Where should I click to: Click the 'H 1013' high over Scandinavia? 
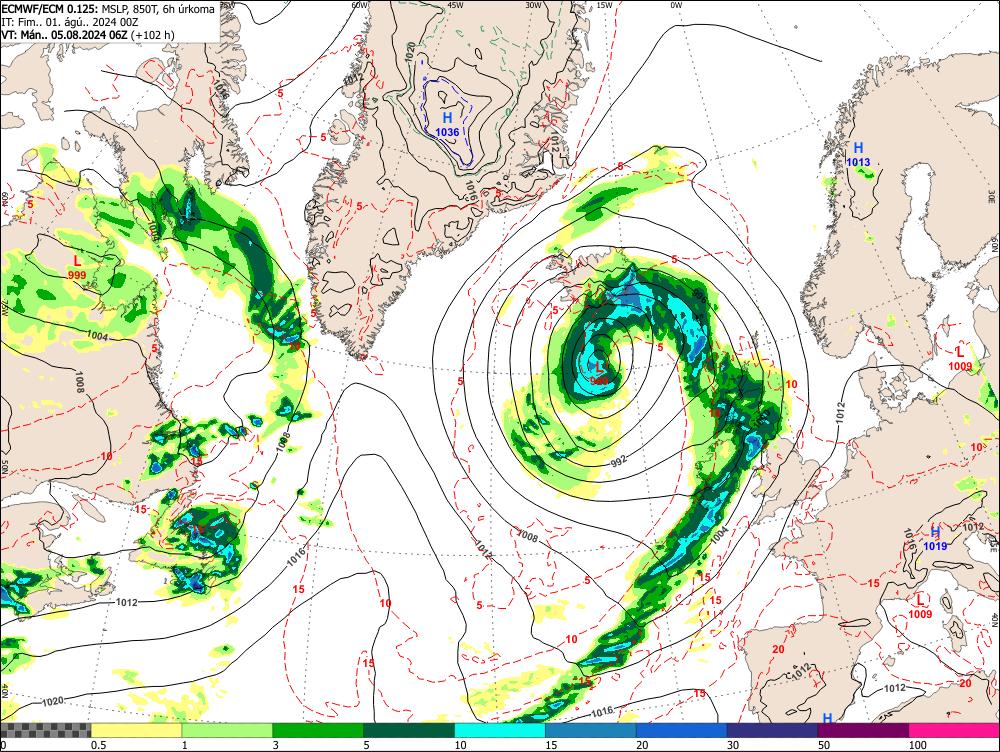point(858,155)
